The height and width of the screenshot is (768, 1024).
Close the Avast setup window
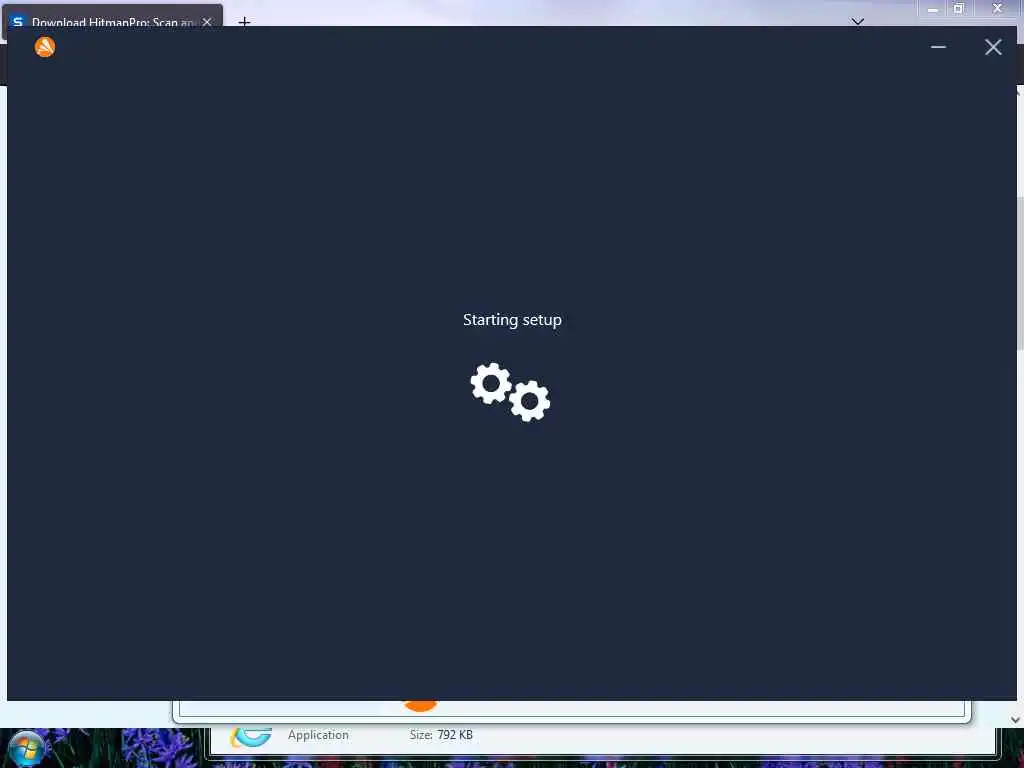(x=993, y=47)
